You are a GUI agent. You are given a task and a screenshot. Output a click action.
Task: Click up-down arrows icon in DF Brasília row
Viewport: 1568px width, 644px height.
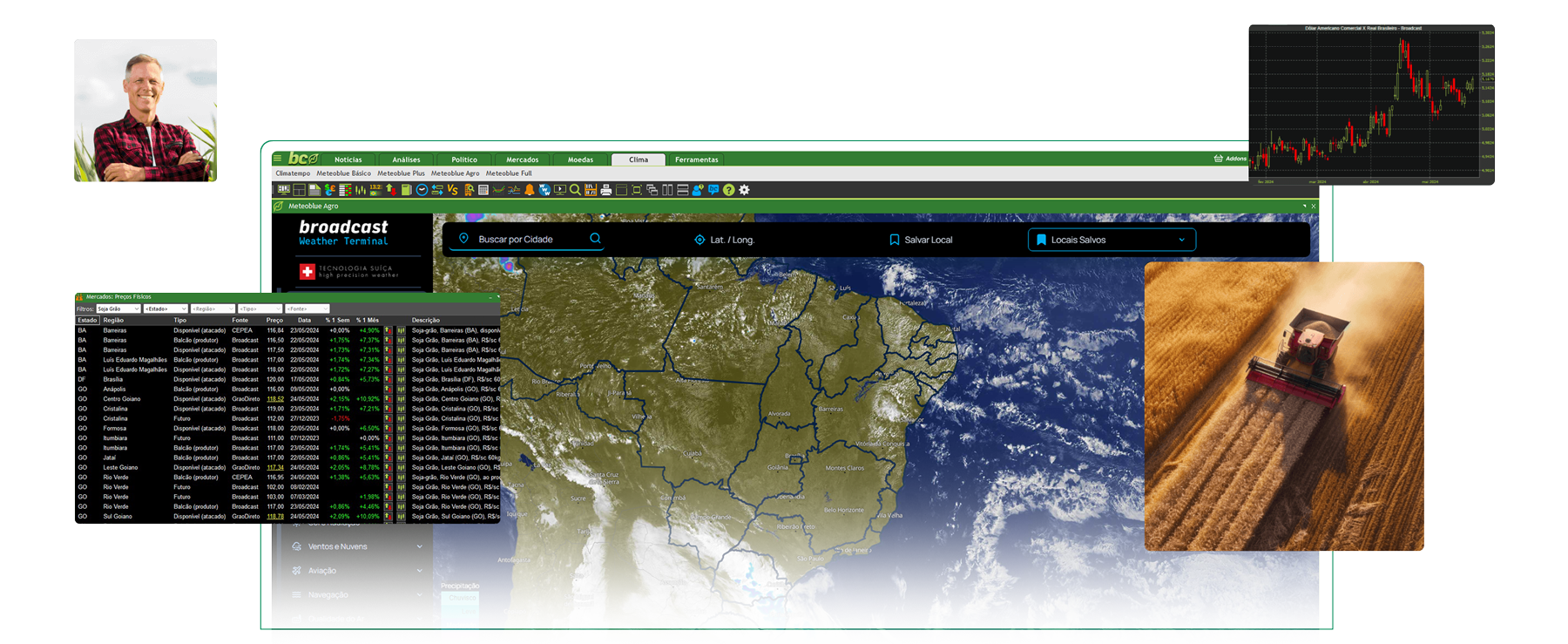pos(388,379)
